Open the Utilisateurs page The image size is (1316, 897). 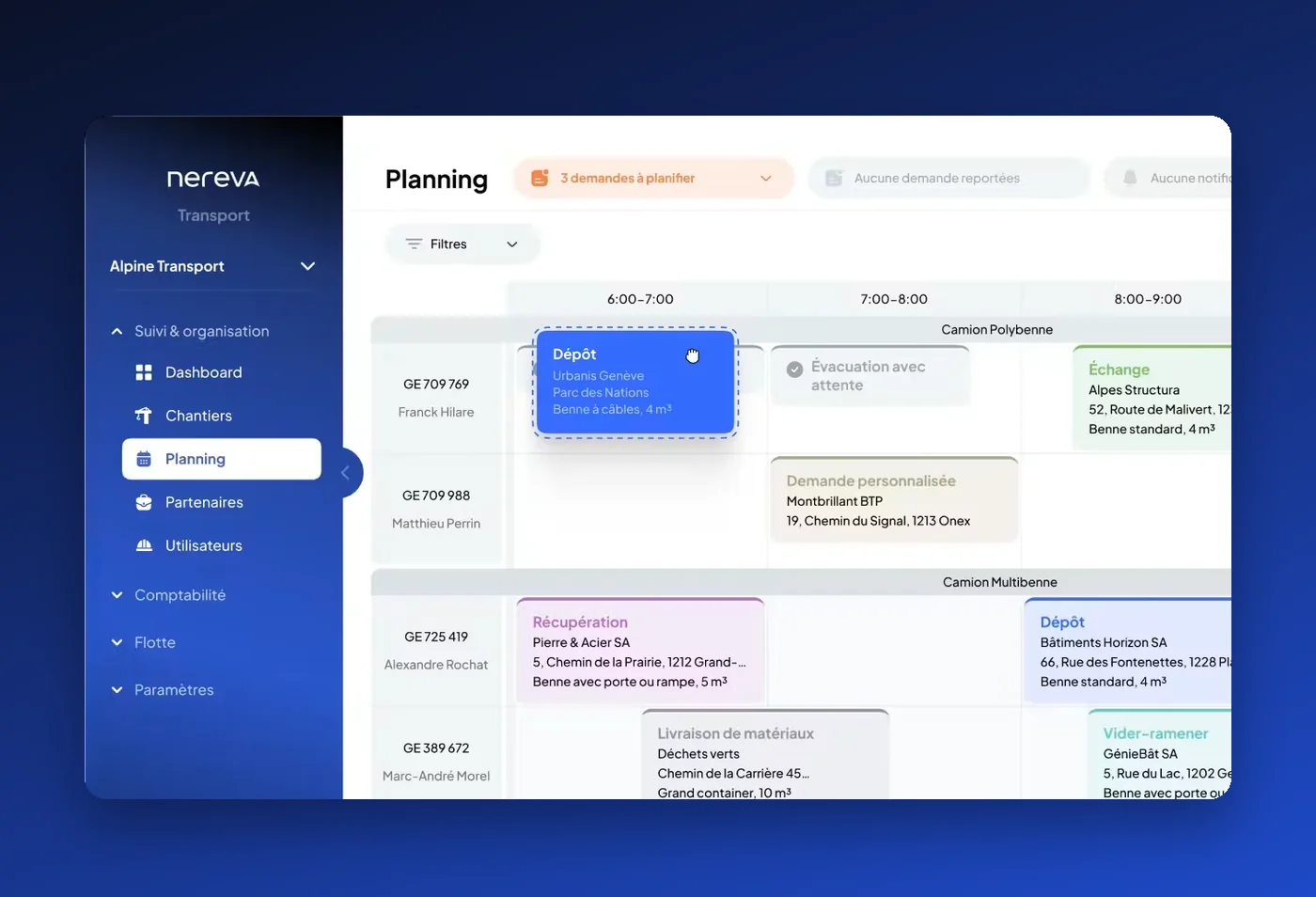coord(222,545)
